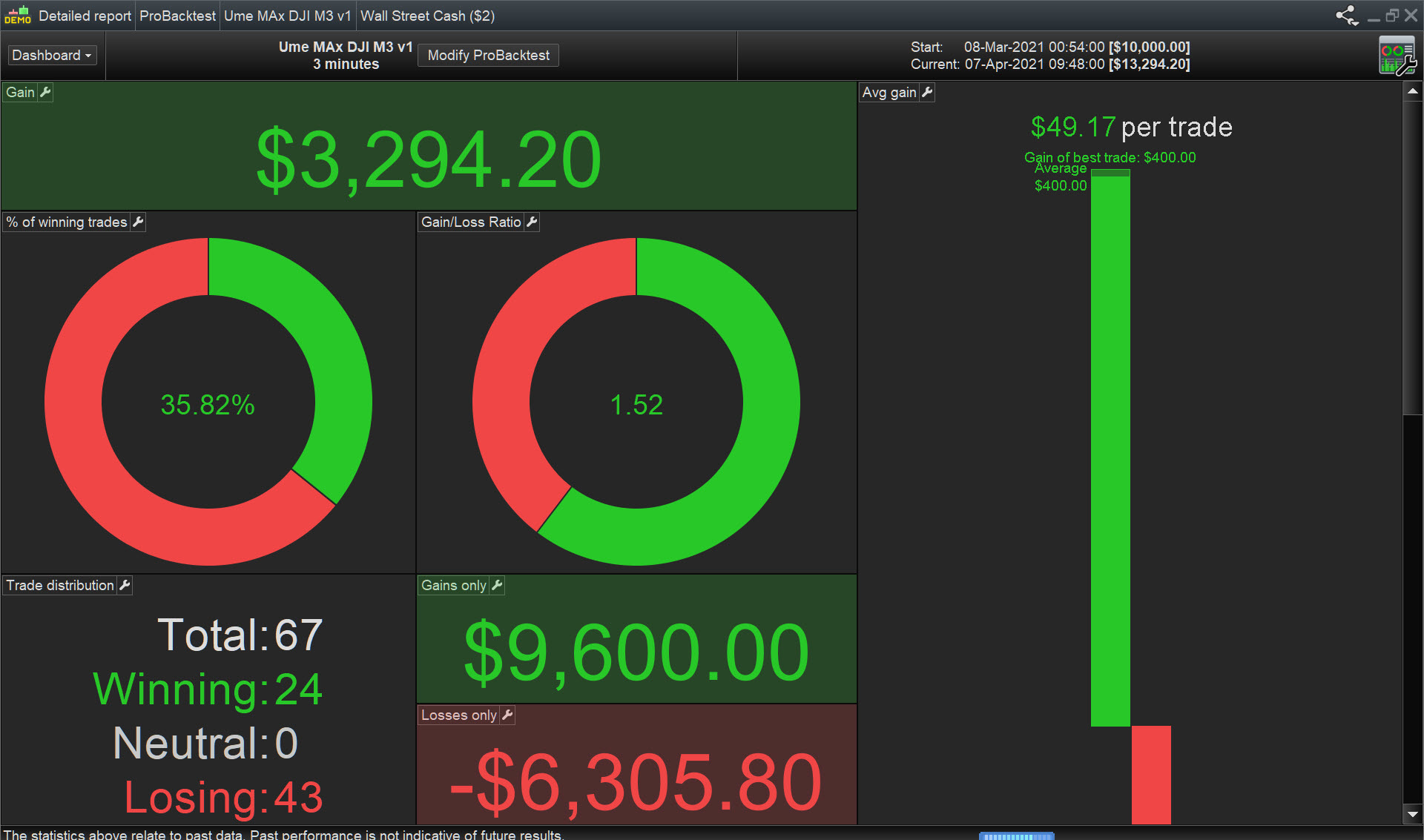Screen dimensions: 1424x840
Task: Open Gain/Loss Ratio wrench settings
Action: point(532,222)
